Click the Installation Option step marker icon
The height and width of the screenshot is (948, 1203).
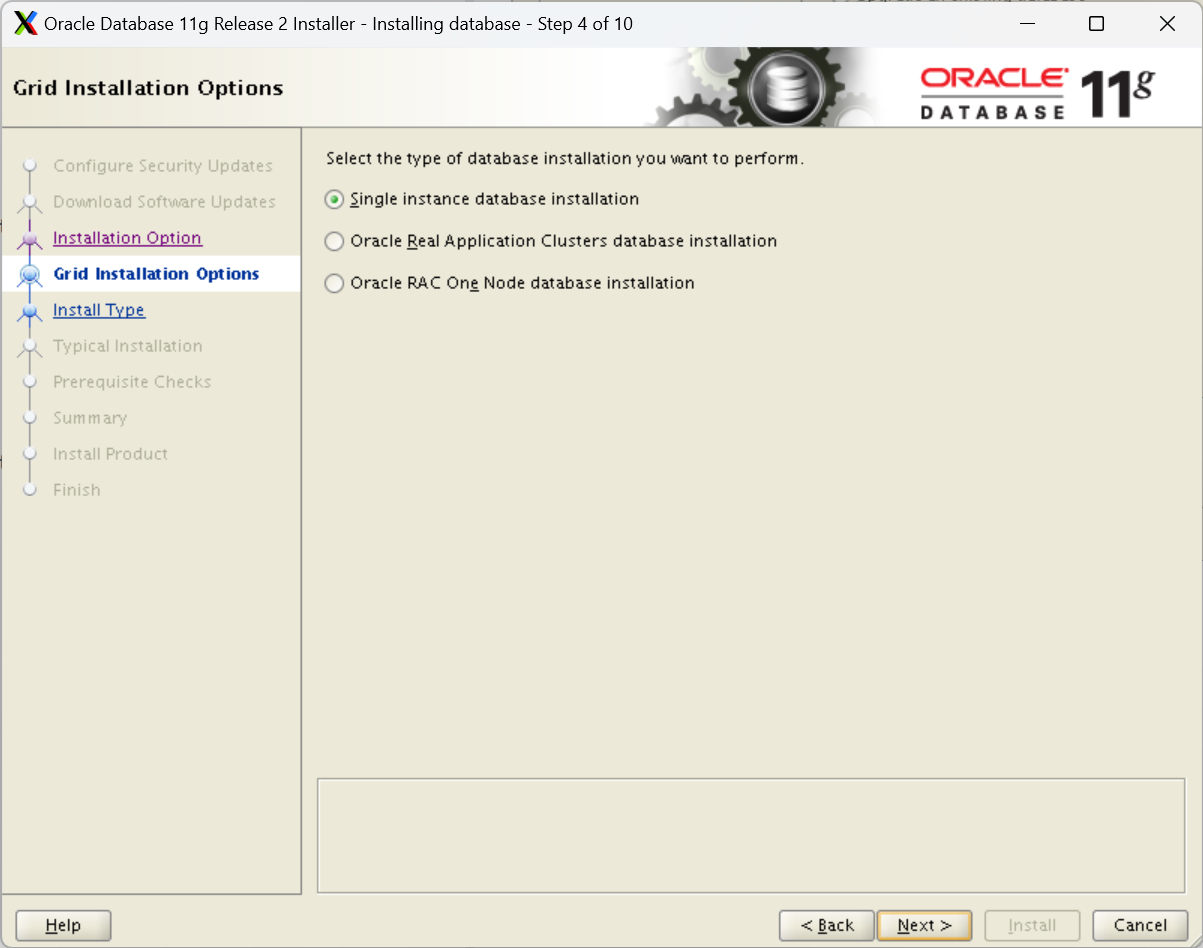(30, 239)
